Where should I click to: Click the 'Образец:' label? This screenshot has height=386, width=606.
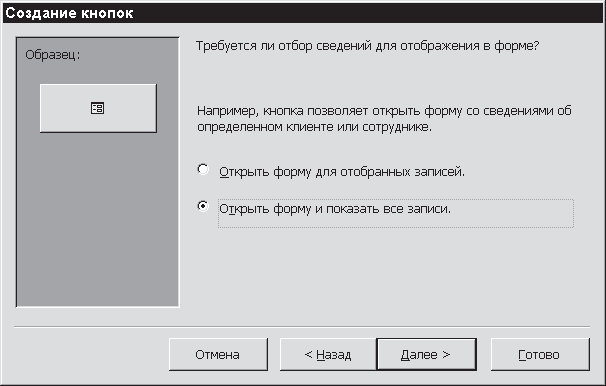pos(53,55)
